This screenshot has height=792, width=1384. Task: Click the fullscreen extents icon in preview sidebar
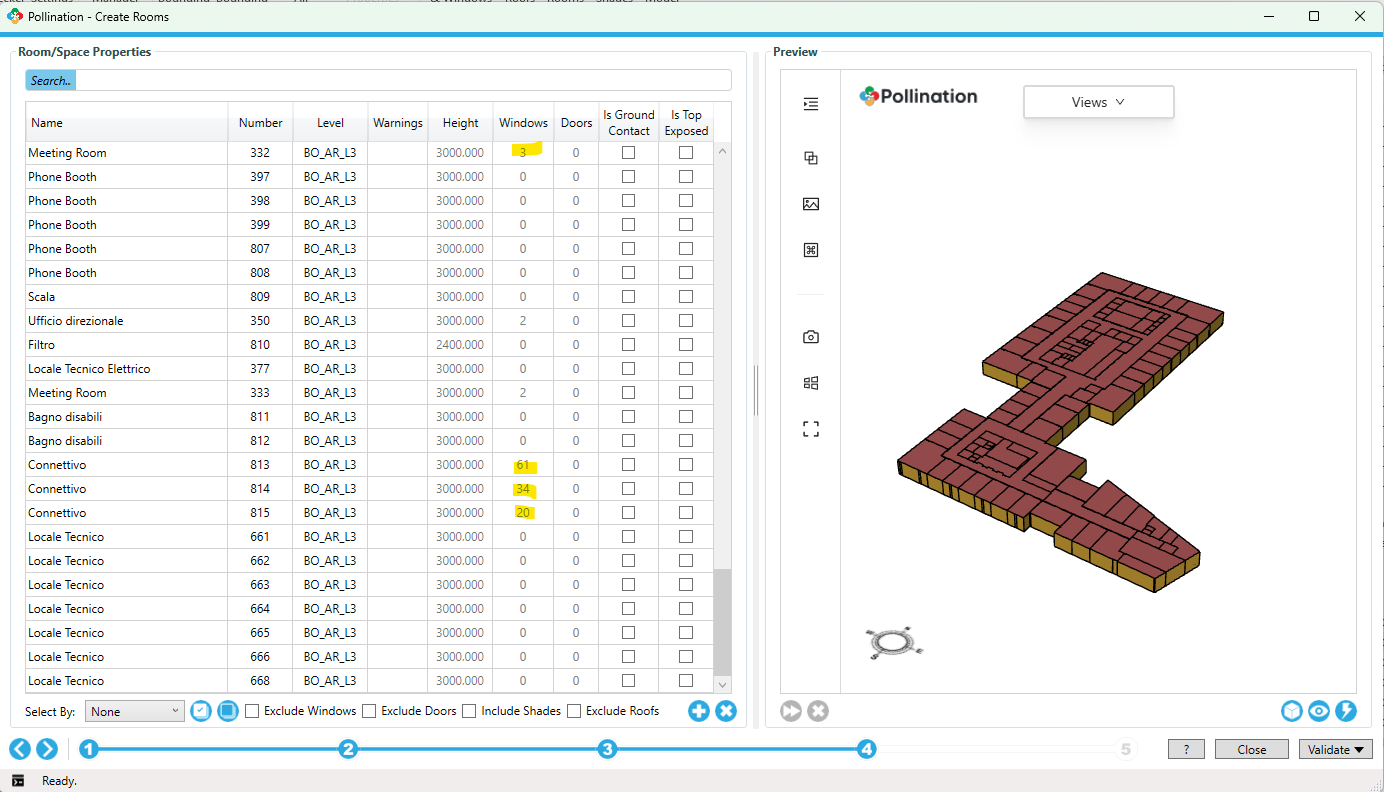tap(810, 428)
